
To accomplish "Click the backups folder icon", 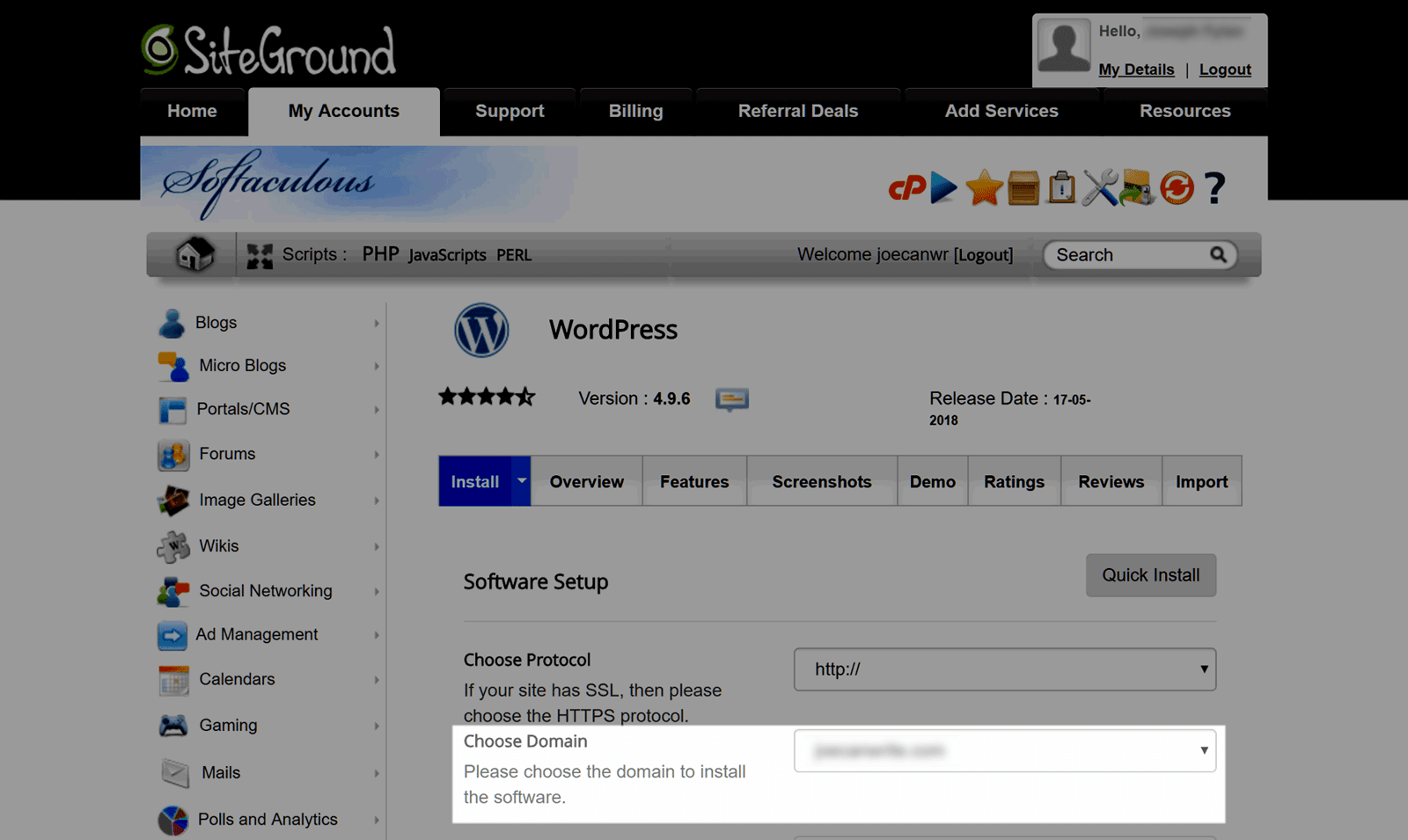I will (x=1137, y=187).
